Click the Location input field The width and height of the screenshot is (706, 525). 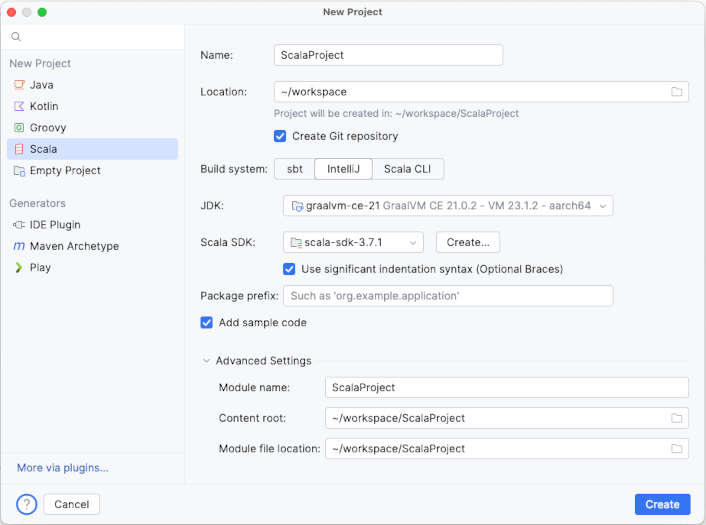(481, 92)
